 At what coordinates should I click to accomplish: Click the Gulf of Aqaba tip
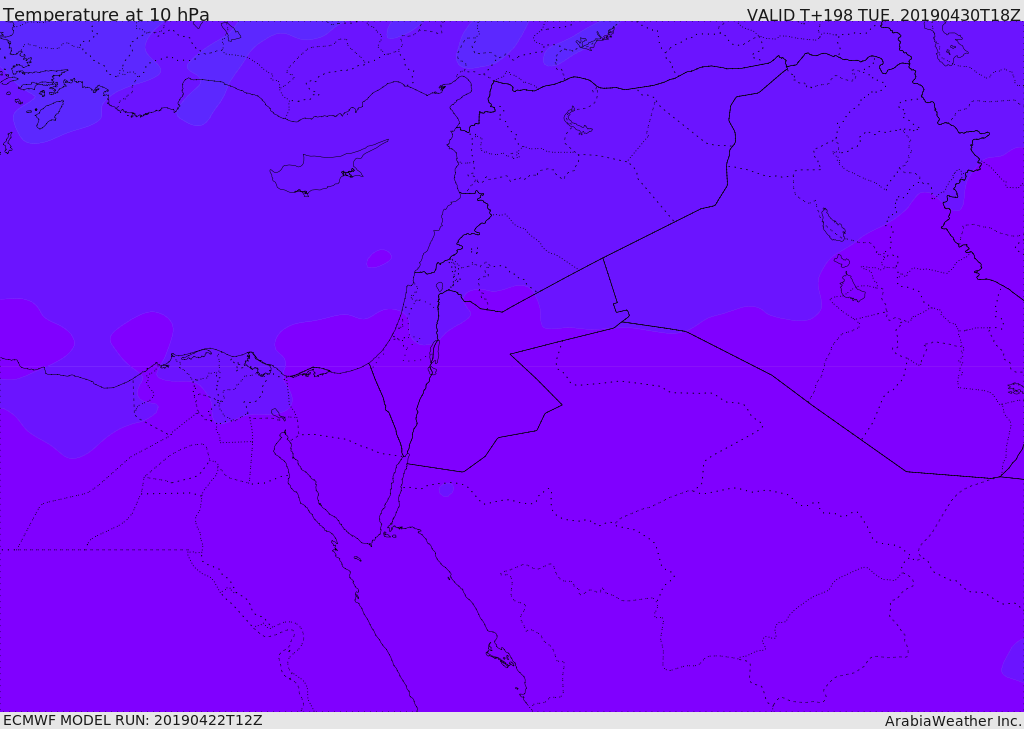(404, 457)
